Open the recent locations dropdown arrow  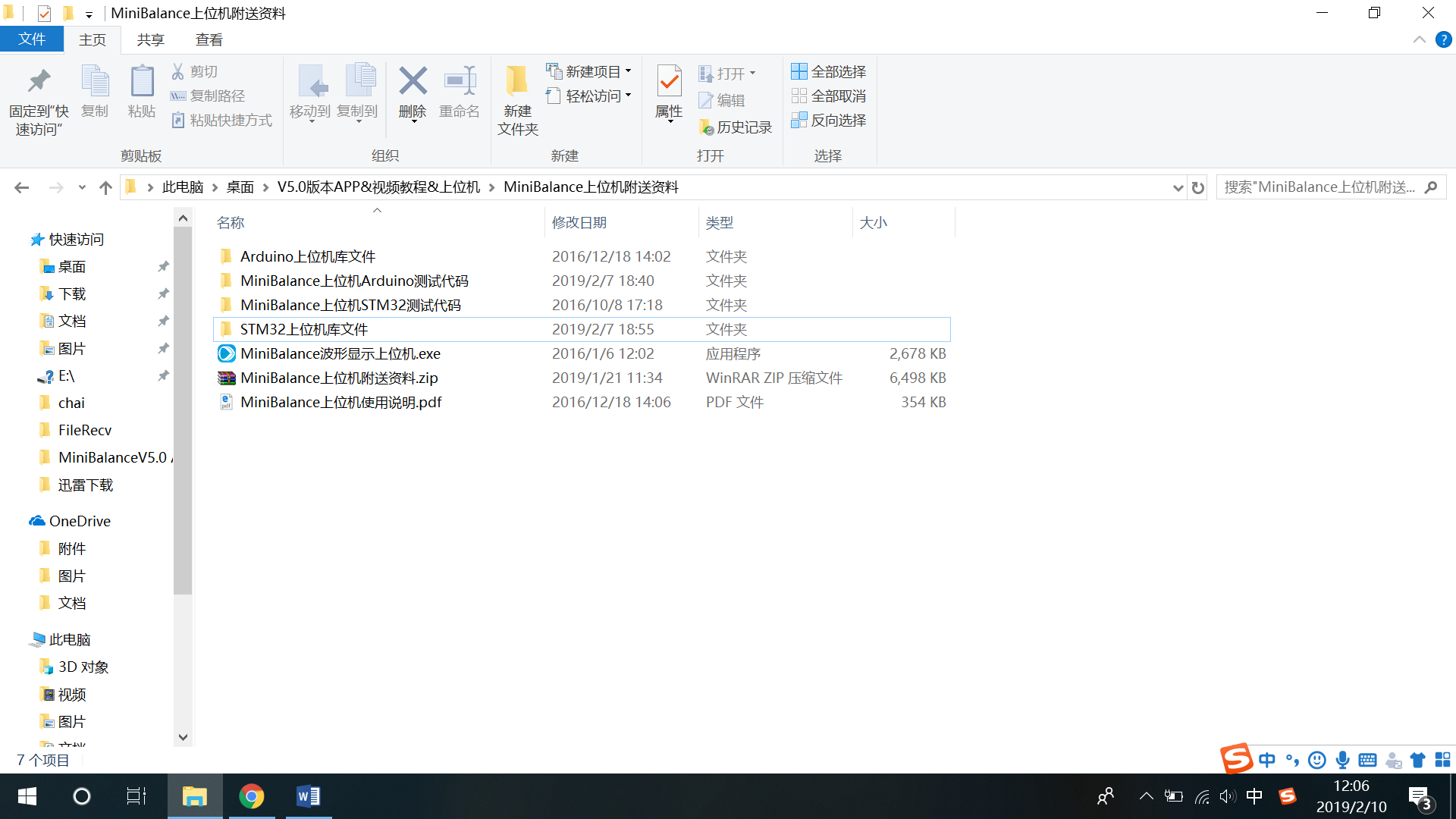click(82, 187)
